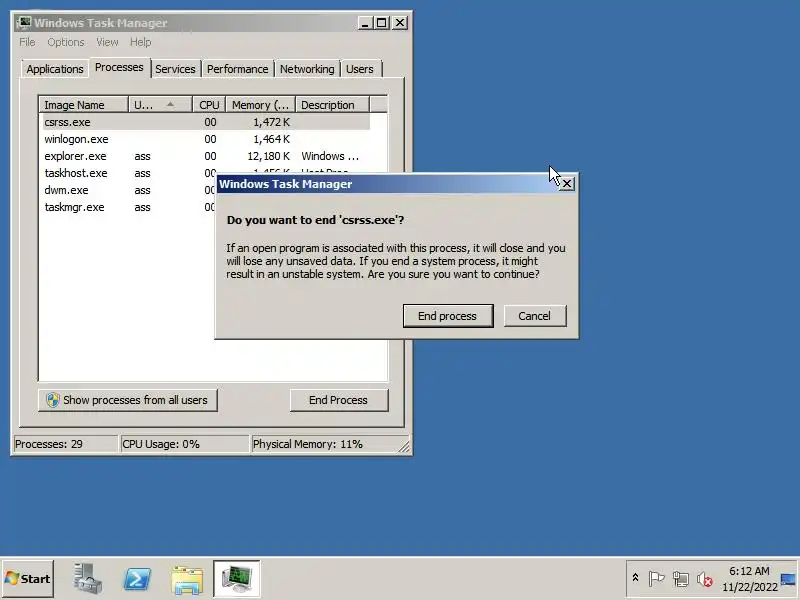Click the 12,180 K memory value
This screenshot has width=800, height=600.
click(269, 156)
